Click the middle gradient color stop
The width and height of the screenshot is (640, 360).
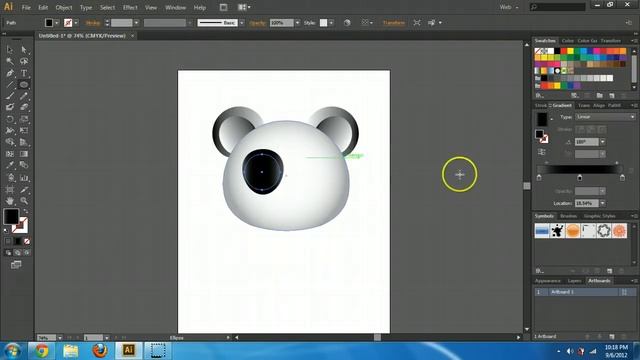pyautogui.click(x=580, y=178)
